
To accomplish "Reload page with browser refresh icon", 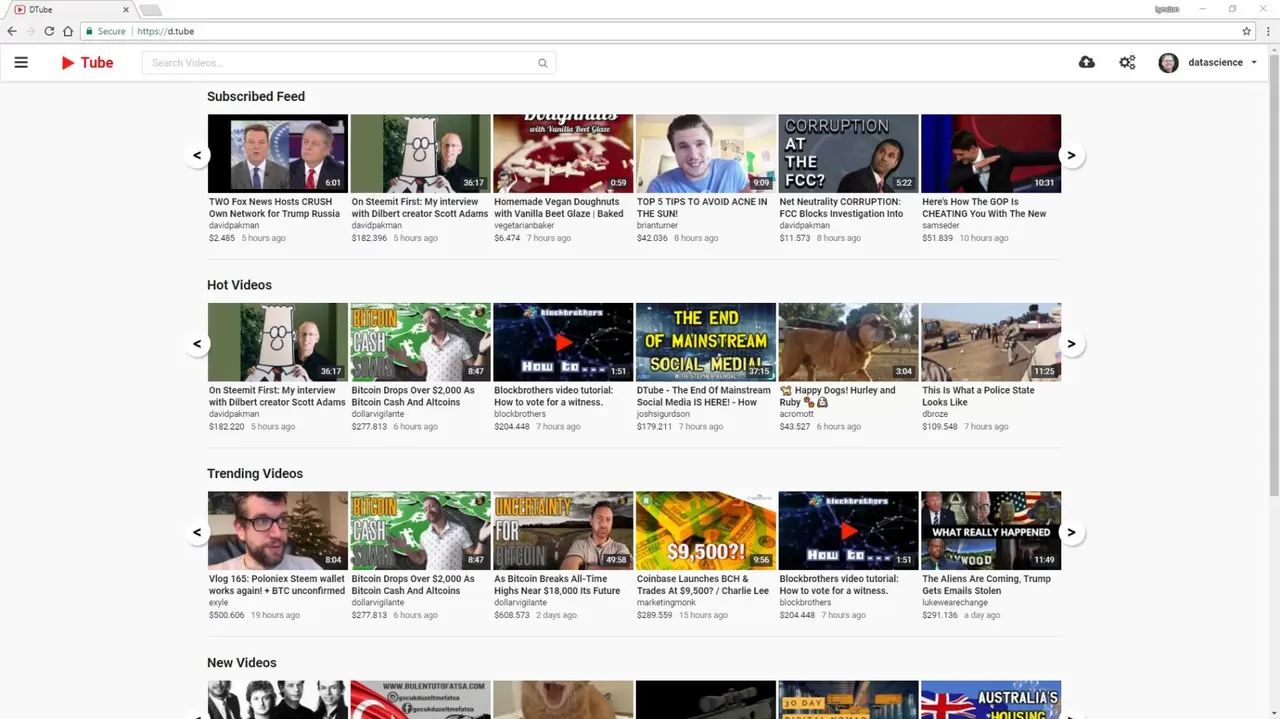I will pos(49,31).
